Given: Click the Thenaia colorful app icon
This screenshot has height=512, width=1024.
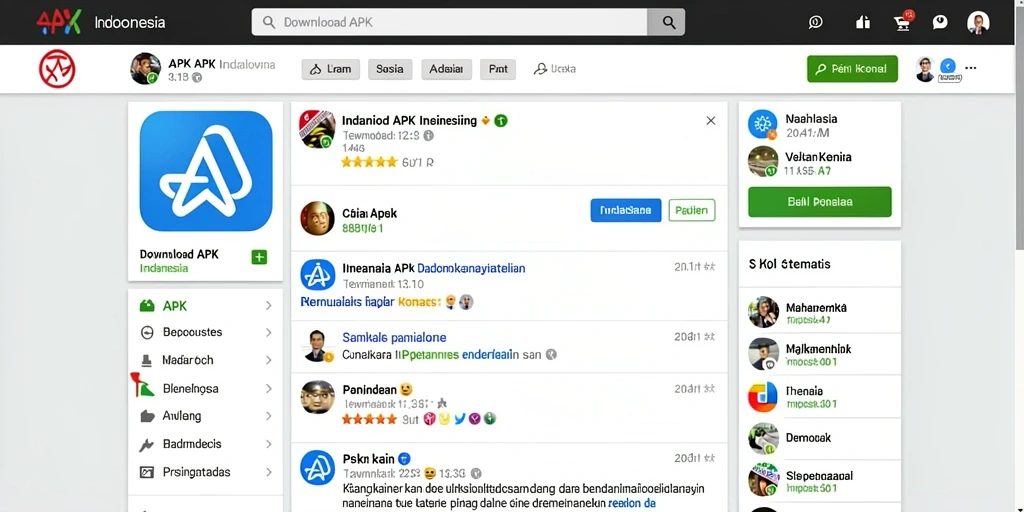Looking at the screenshot, I should tap(763, 396).
